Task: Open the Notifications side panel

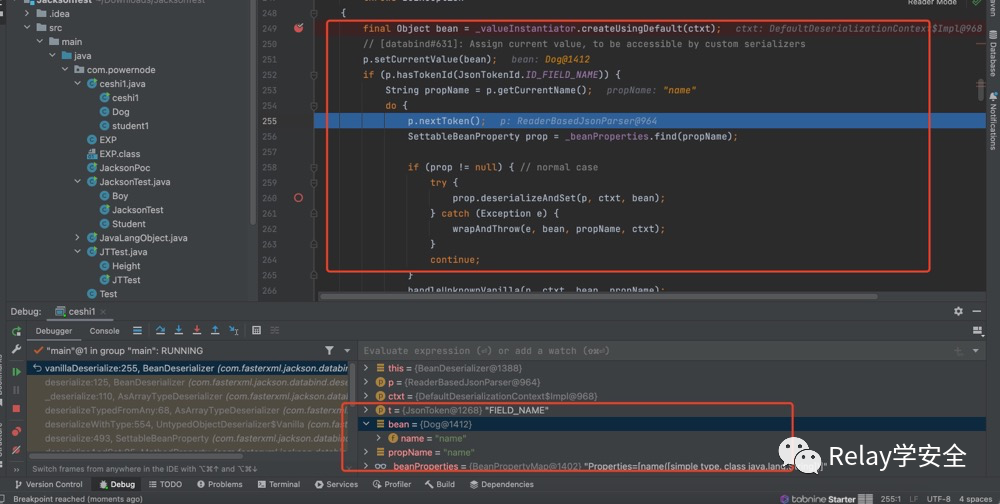Action: 992,121
